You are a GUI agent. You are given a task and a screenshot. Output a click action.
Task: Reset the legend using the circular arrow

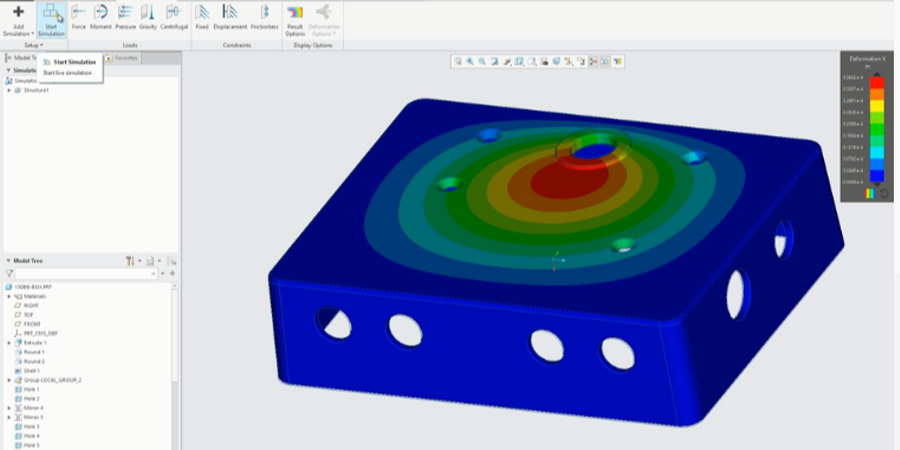pos(883,193)
